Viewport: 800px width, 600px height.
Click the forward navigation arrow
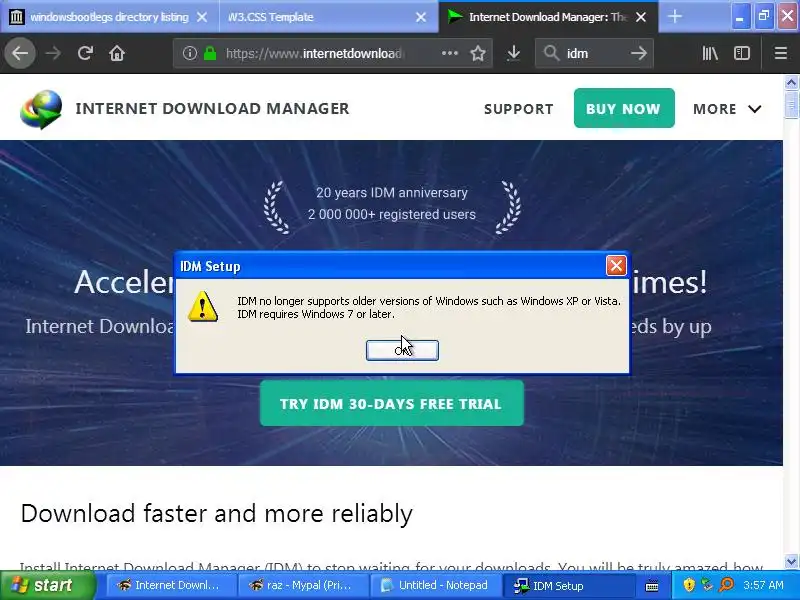(x=53, y=53)
